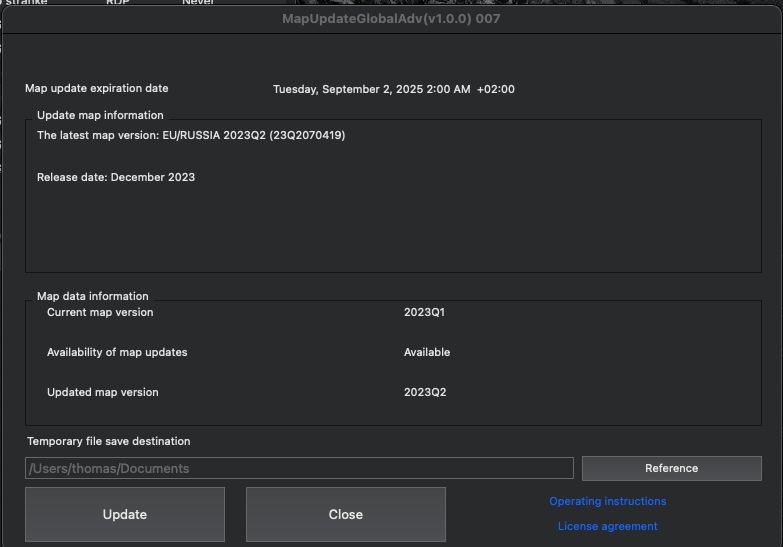Click the Close button
The image size is (783, 547).
(346, 514)
